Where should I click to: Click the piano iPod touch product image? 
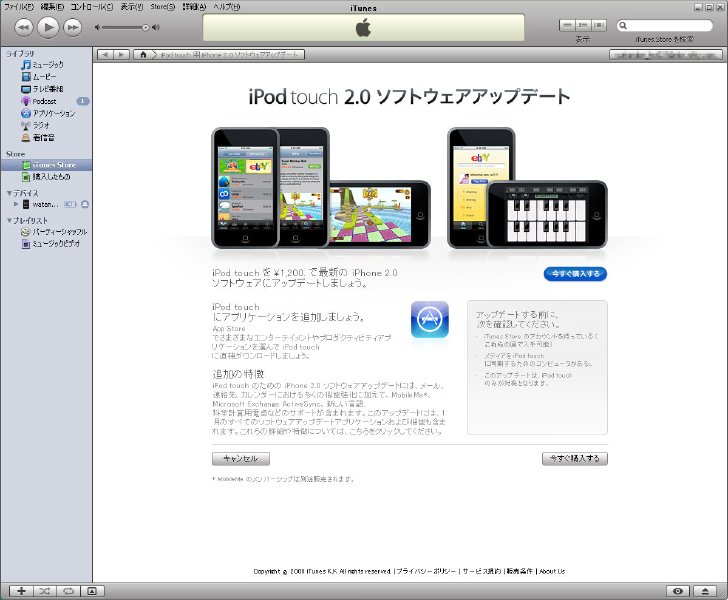[547, 214]
